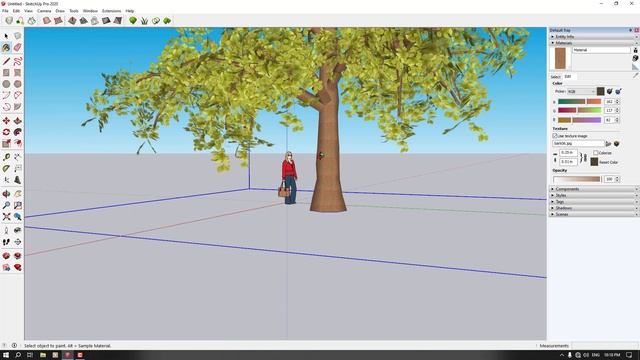Click the current material preview thumbnail
Screen dimensions: 640x360
tap(560, 58)
